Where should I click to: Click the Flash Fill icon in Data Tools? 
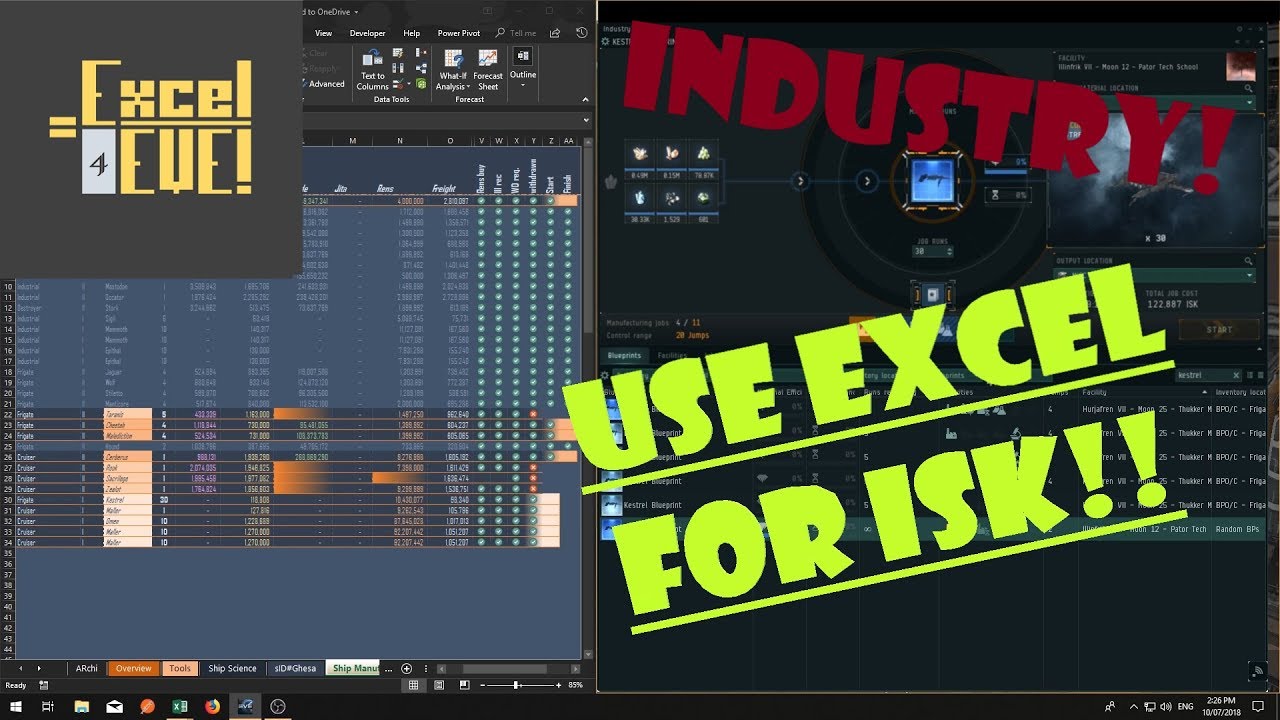click(398, 53)
